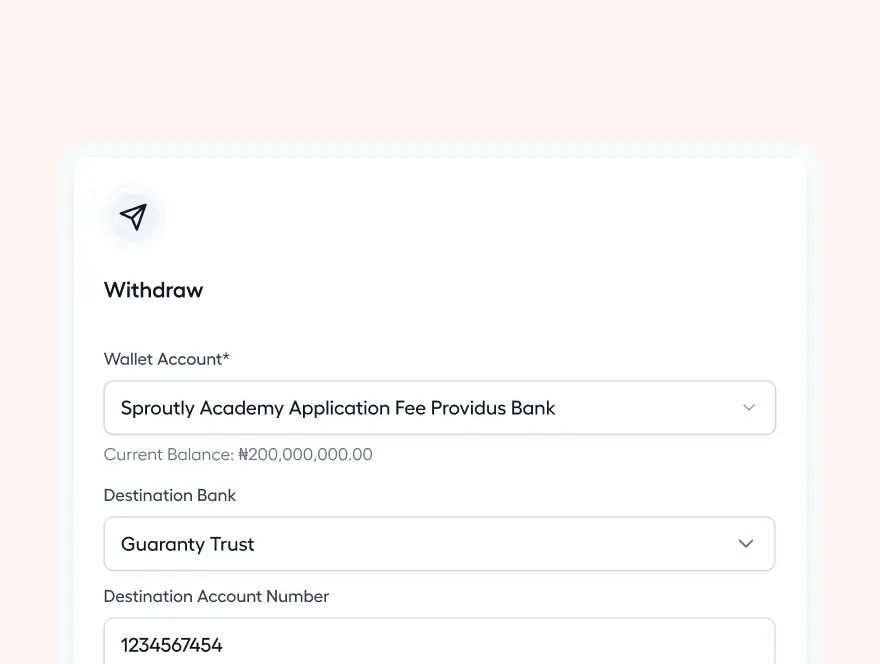Open the Wallet Account dropdown
Screen dimensions: 880x664
click(440, 407)
